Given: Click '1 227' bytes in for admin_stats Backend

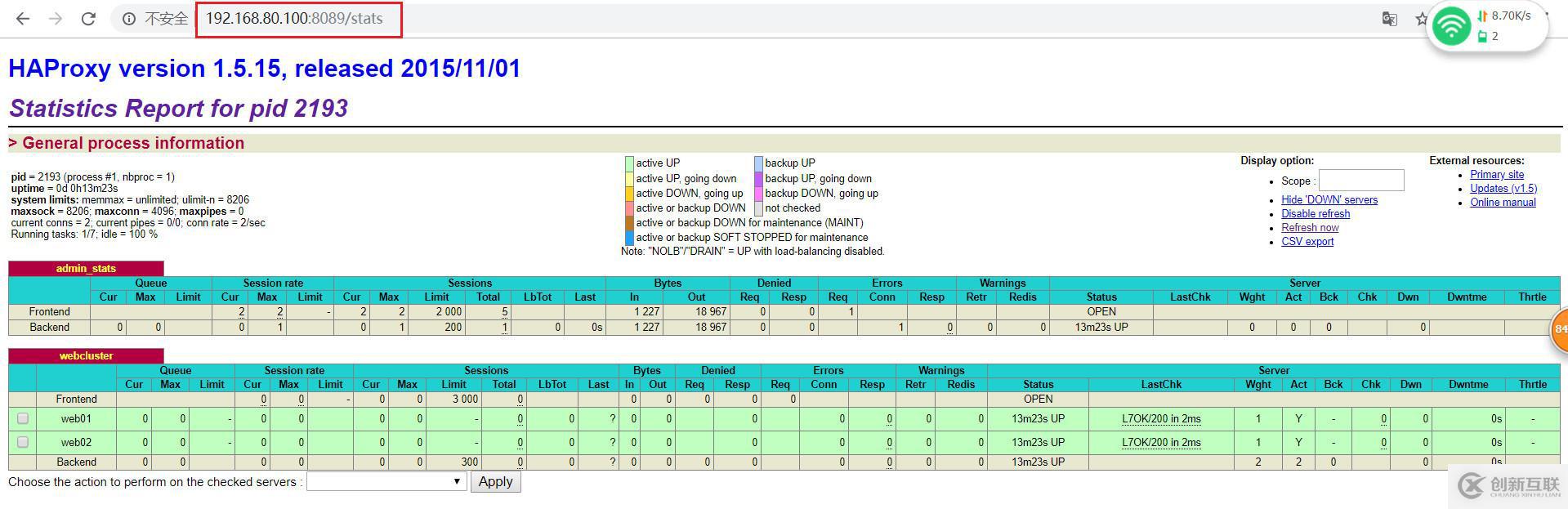Looking at the screenshot, I should [646, 328].
